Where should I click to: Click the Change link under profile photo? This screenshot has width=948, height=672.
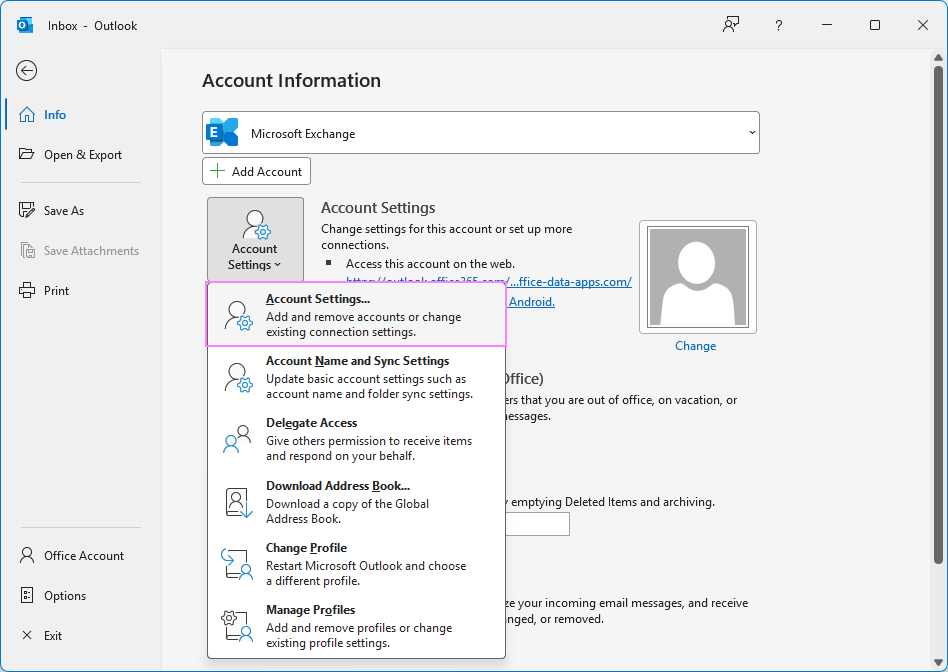point(695,345)
